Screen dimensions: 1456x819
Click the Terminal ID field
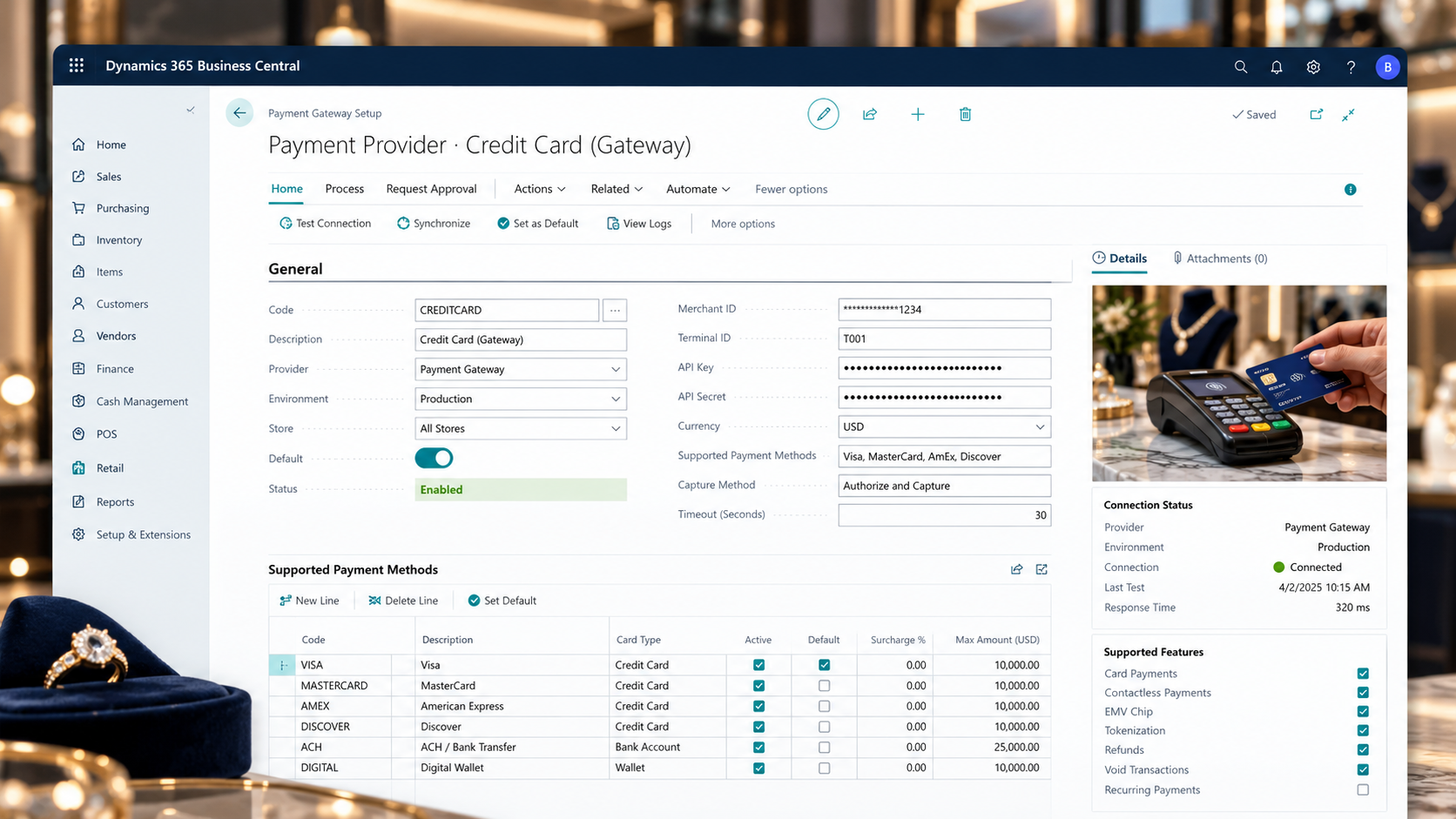[944, 339]
